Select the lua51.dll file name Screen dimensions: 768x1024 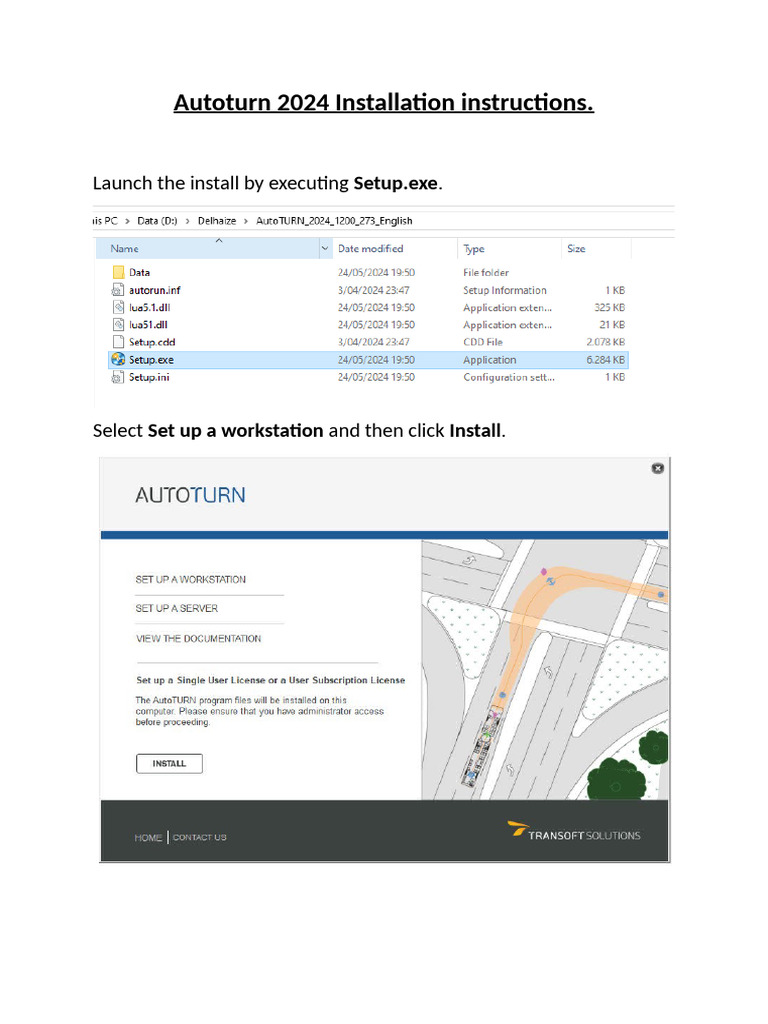coord(148,325)
